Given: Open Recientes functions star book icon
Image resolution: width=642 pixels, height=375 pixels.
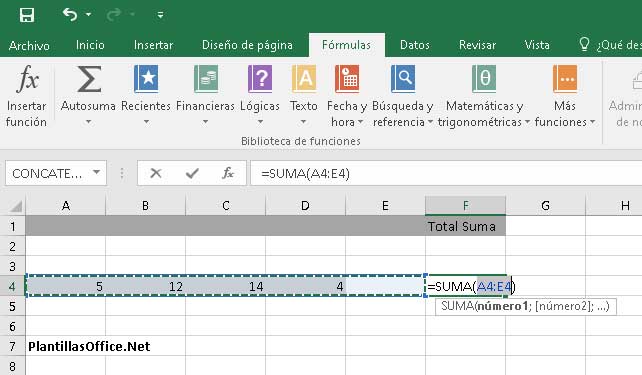Looking at the screenshot, I should (x=146, y=79).
